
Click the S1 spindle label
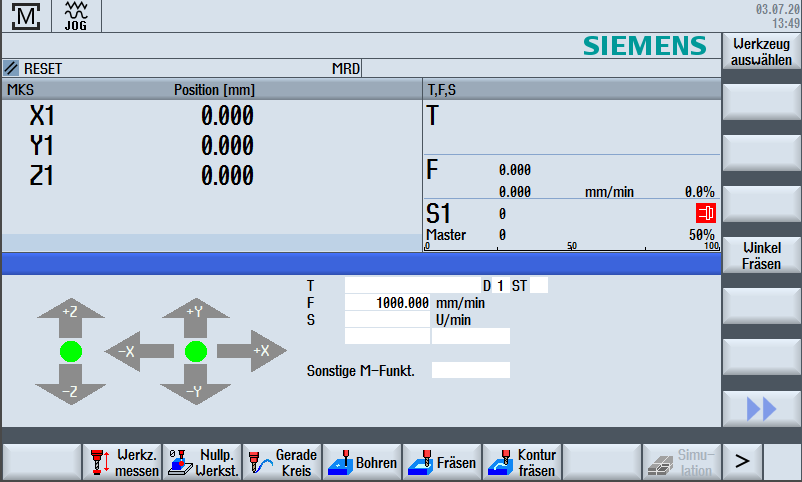pos(438,213)
